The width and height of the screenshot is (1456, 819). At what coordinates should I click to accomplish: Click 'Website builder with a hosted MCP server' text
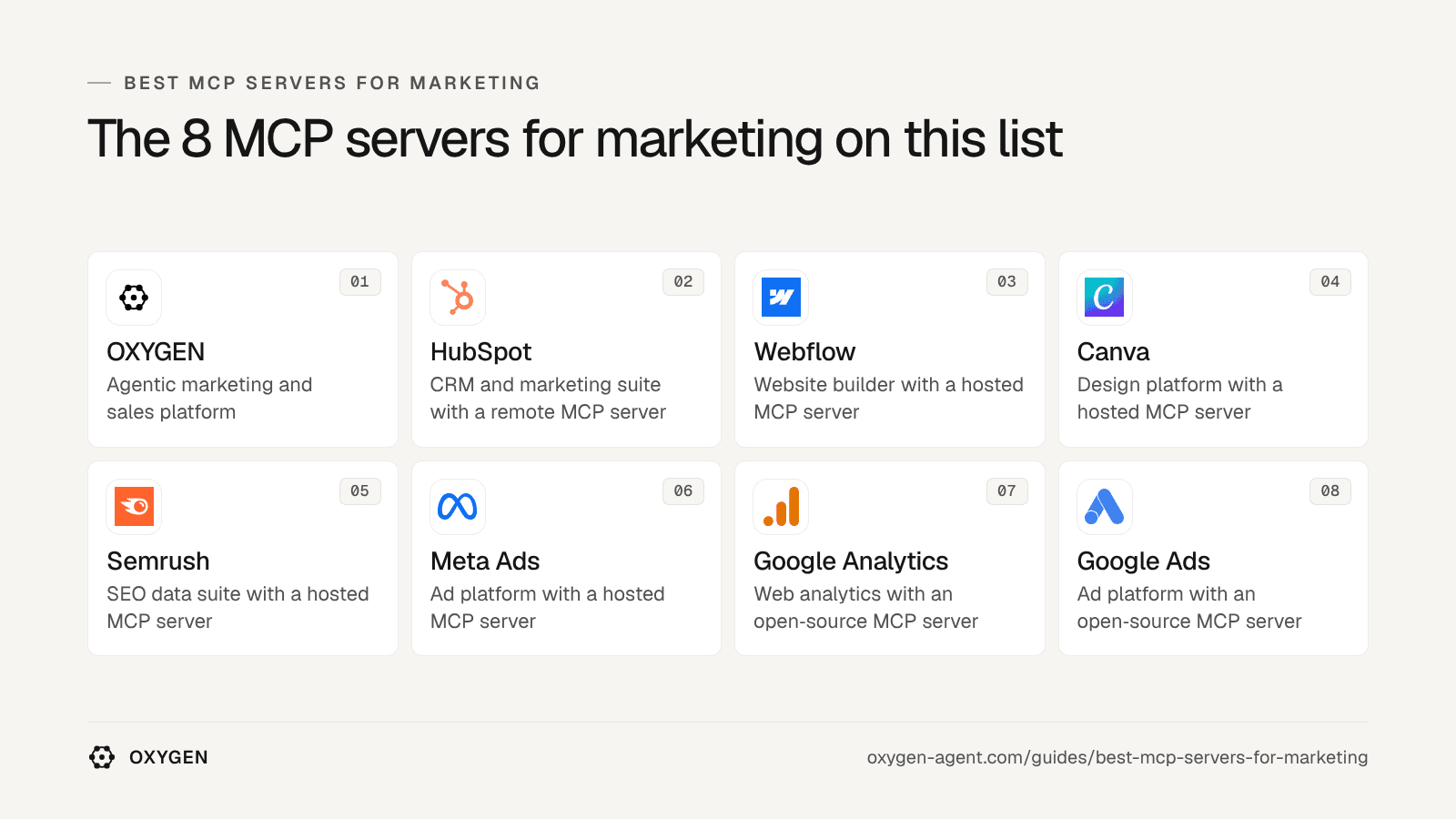pos(888,399)
